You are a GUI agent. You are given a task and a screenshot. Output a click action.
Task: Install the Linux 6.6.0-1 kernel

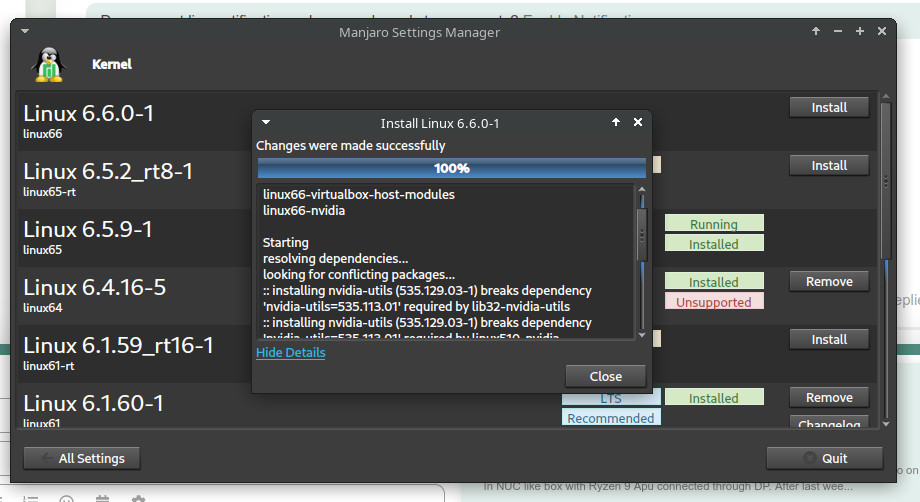829,107
